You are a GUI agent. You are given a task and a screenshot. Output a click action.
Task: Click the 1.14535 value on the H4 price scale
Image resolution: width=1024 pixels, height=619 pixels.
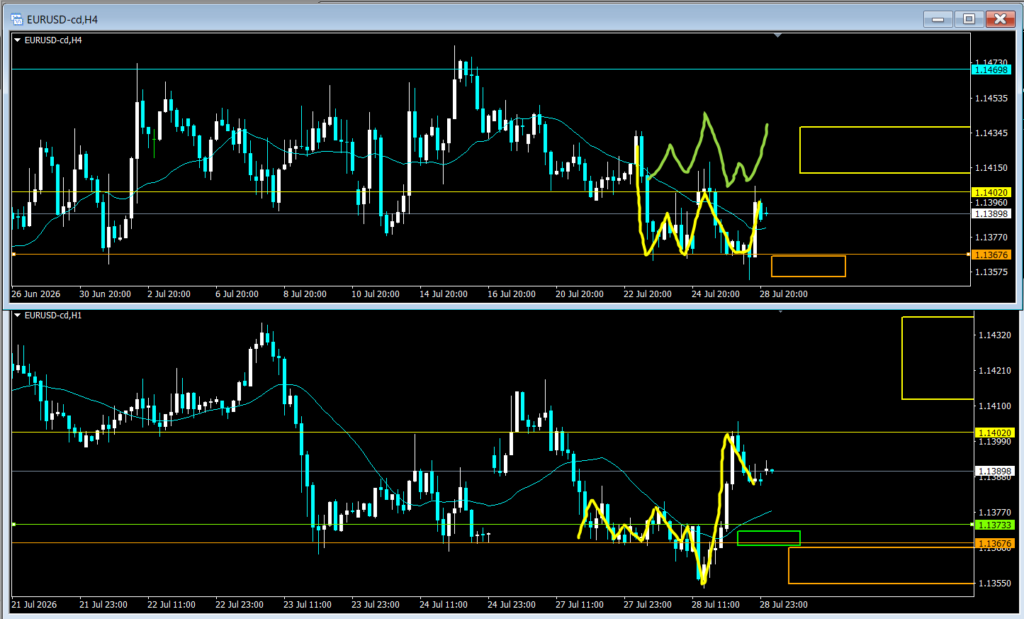pyautogui.click(x=991, y=99)
